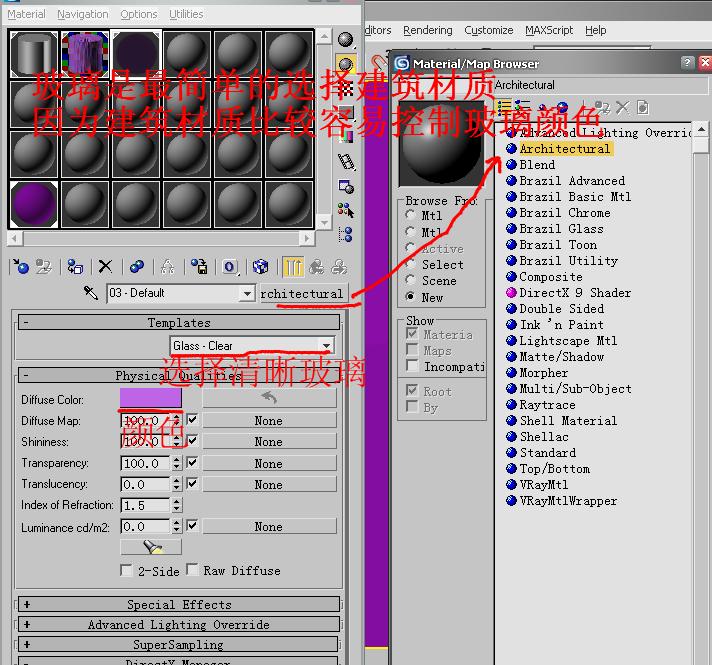The image size is (712, 665).
Task: Enable the 2-Side checkbox
Action: (x=126, y=571)
